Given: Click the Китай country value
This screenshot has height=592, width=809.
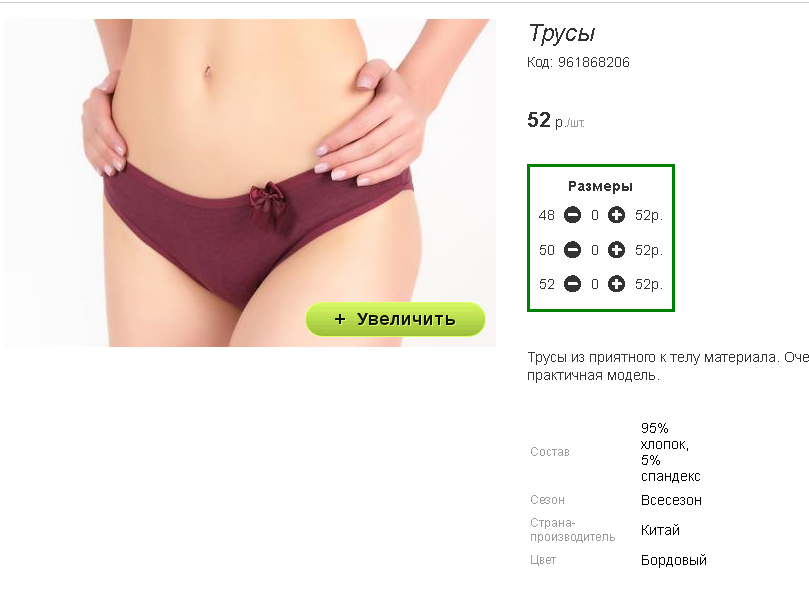Looking at the screenshot, I should click(x=660, y=530).
